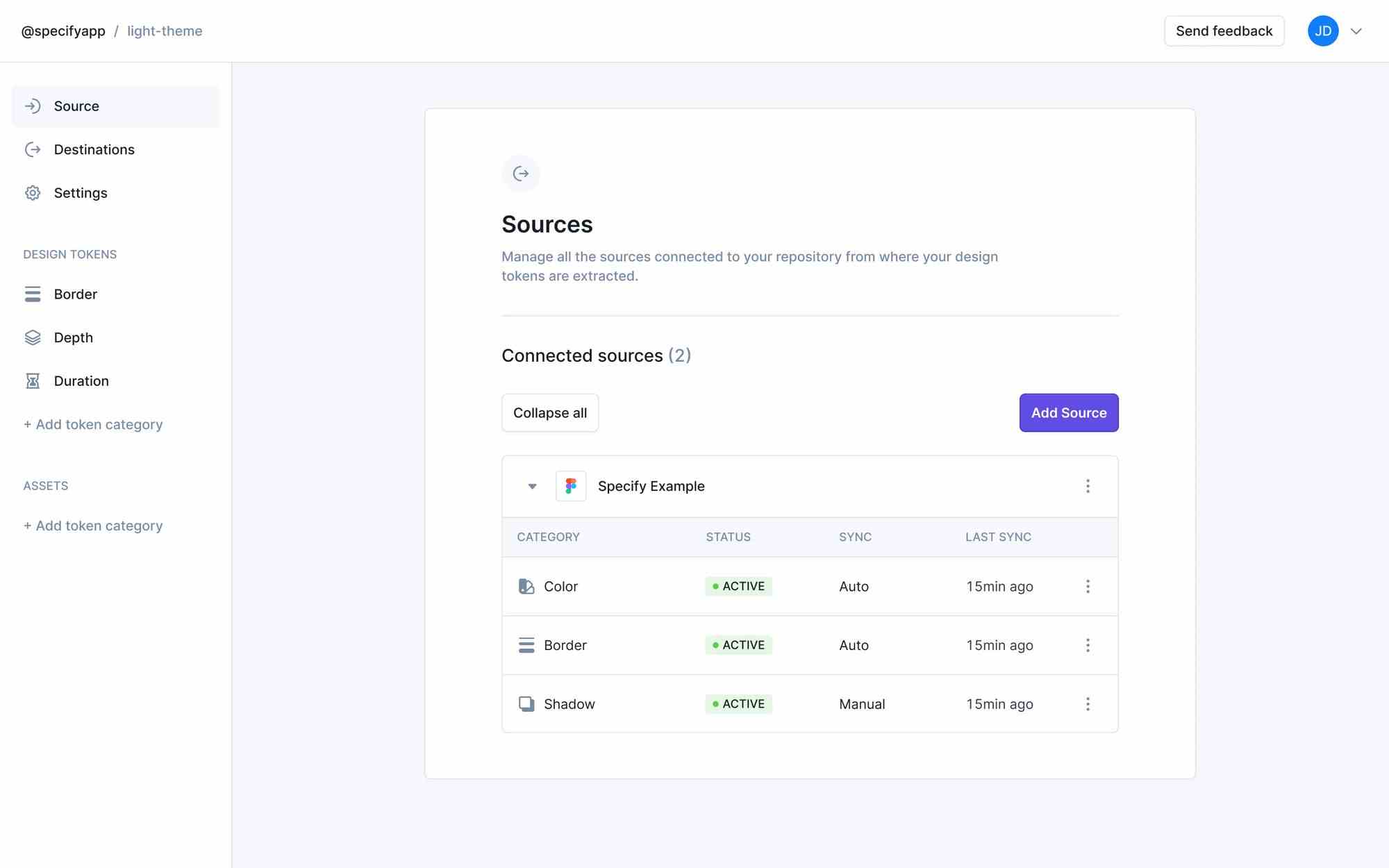The image size is (1389, 868).
Task: Click the Color category name
Action: 560,587
